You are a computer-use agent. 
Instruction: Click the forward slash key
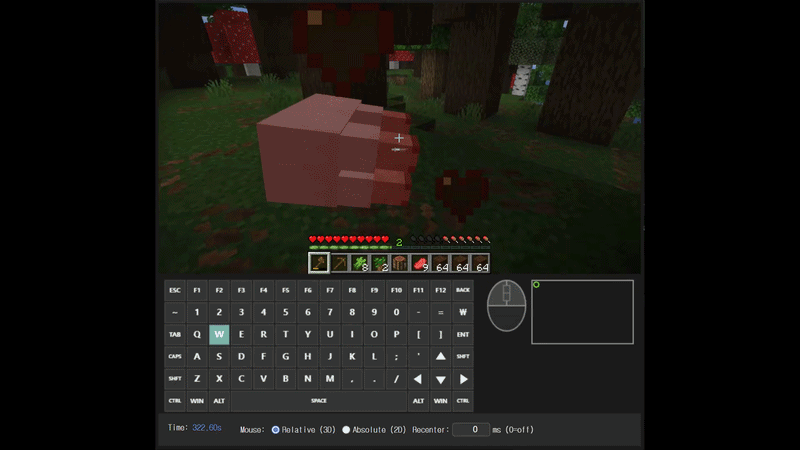pos(396,379)
